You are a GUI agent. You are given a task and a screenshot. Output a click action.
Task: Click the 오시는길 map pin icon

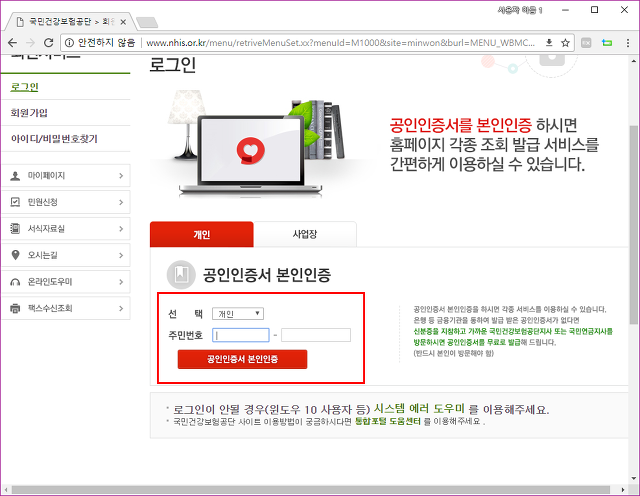pyautogui.click(x=15, y=255)
